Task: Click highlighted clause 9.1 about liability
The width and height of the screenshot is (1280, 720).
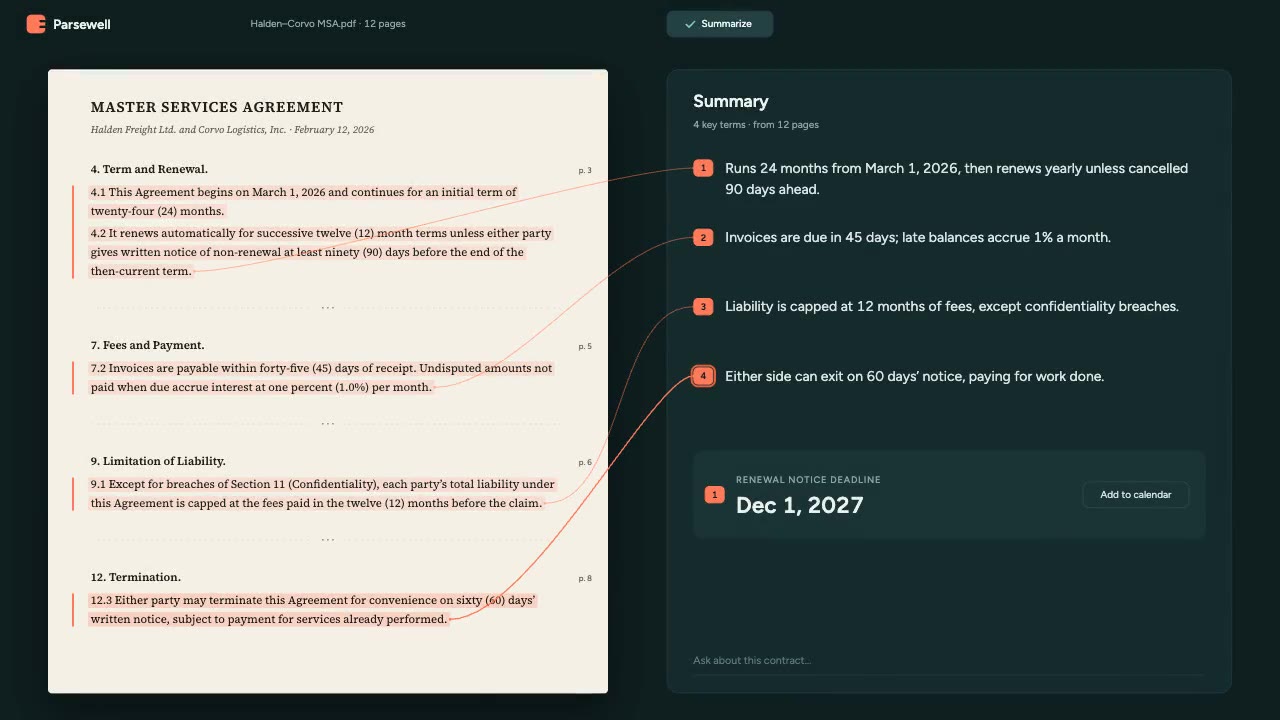Action: (323, 493)
